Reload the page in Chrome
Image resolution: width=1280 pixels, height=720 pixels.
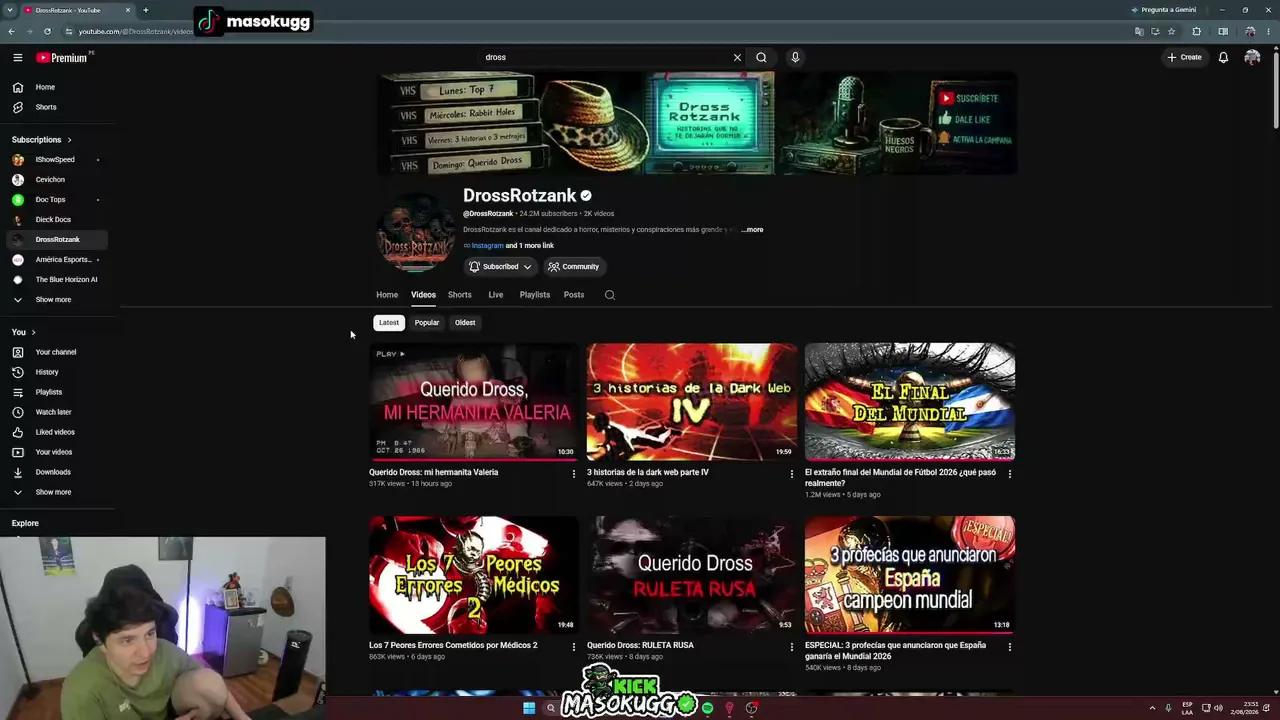tap(47, 31)
